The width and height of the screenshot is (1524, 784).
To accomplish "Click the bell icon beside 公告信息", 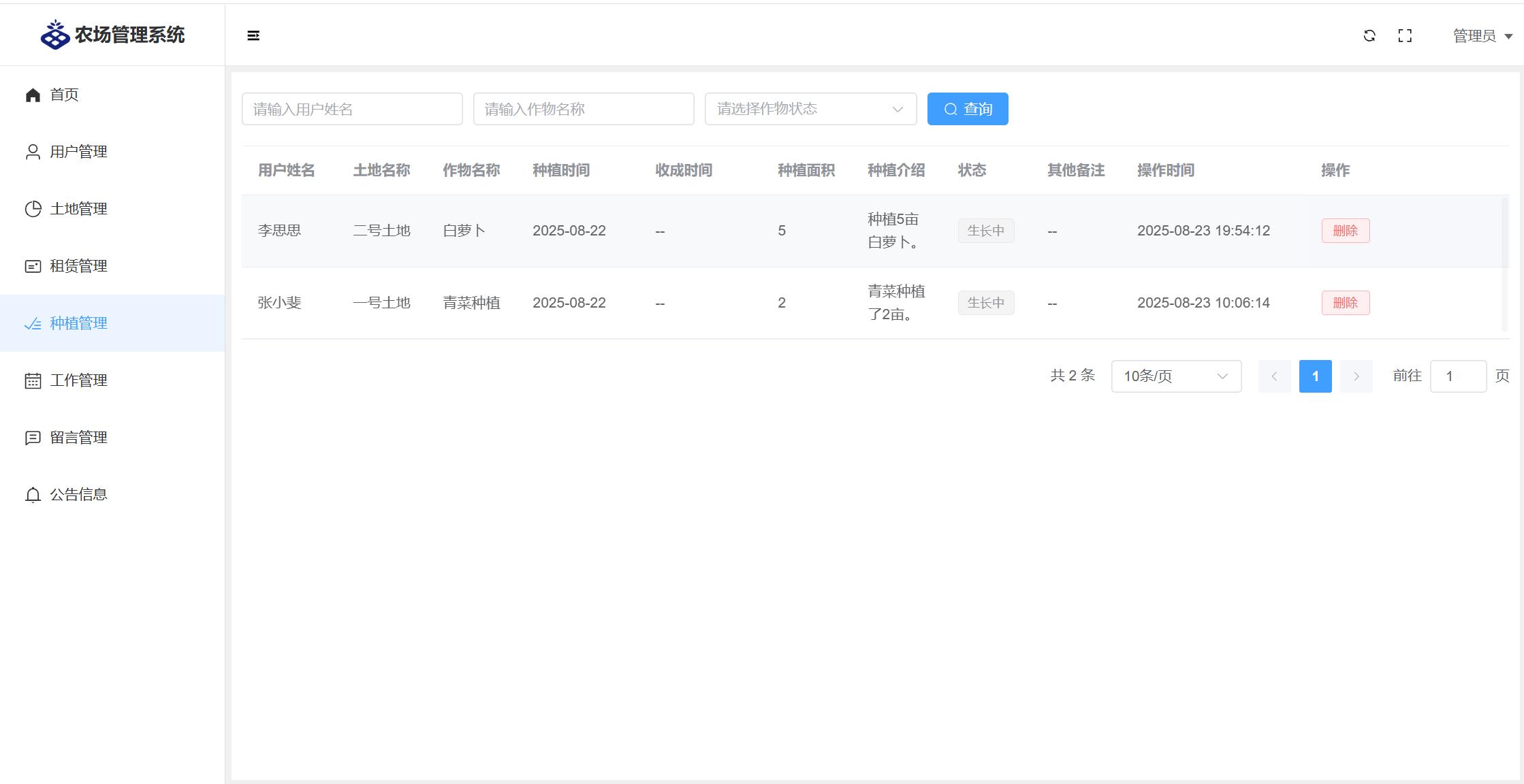I will tap(33, 495).
